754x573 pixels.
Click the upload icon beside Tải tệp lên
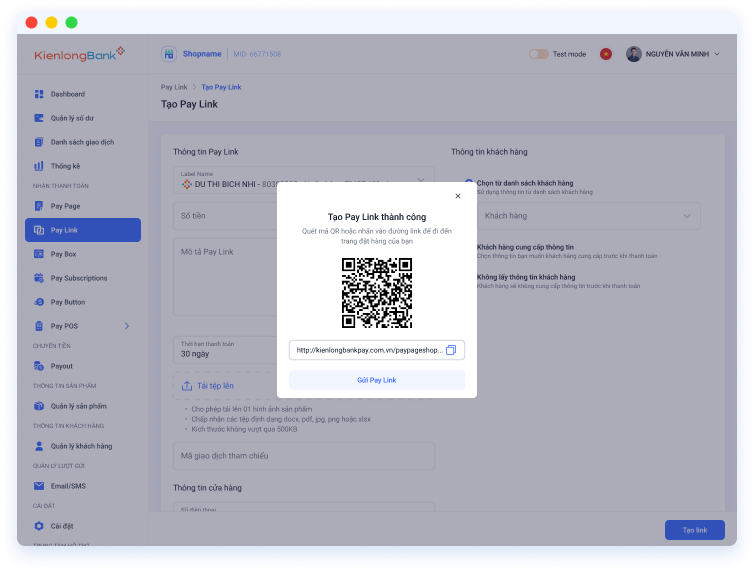(x=187, y=386)
